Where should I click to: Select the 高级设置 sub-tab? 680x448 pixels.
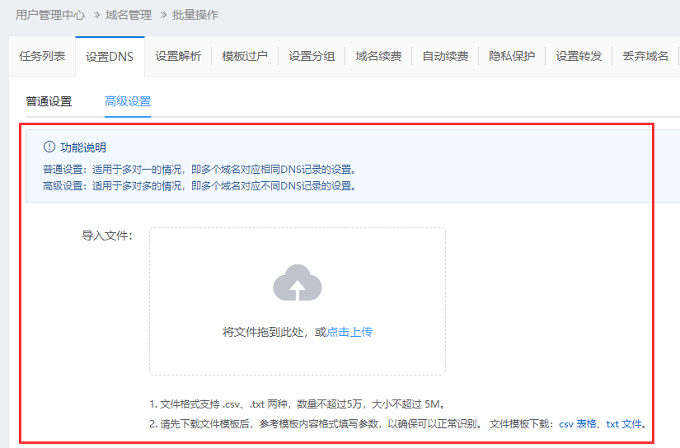coord(127,101)
